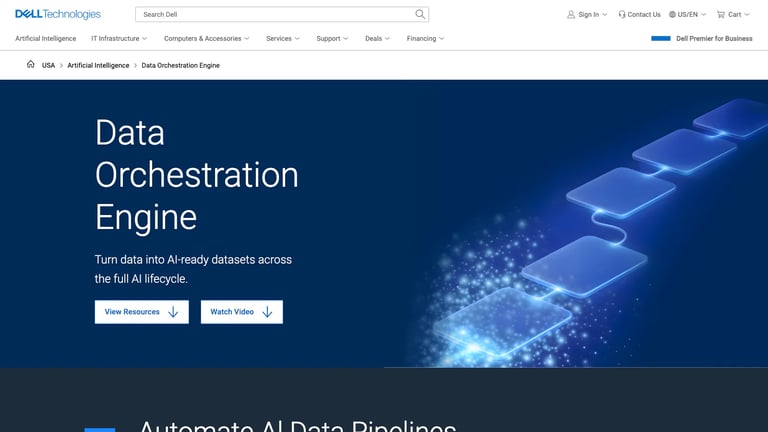Click the Contact Us link text

click(644, 15)
